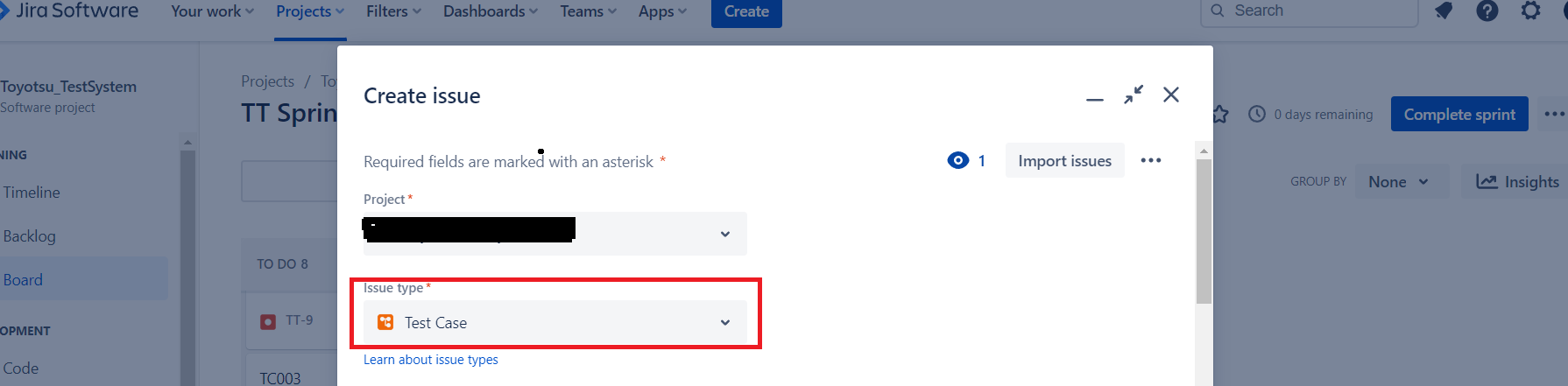This screenshot has height=386, width=1568.
Task: Click the Import issues button
Action: pyautogui.click(x=1064, y=160)
